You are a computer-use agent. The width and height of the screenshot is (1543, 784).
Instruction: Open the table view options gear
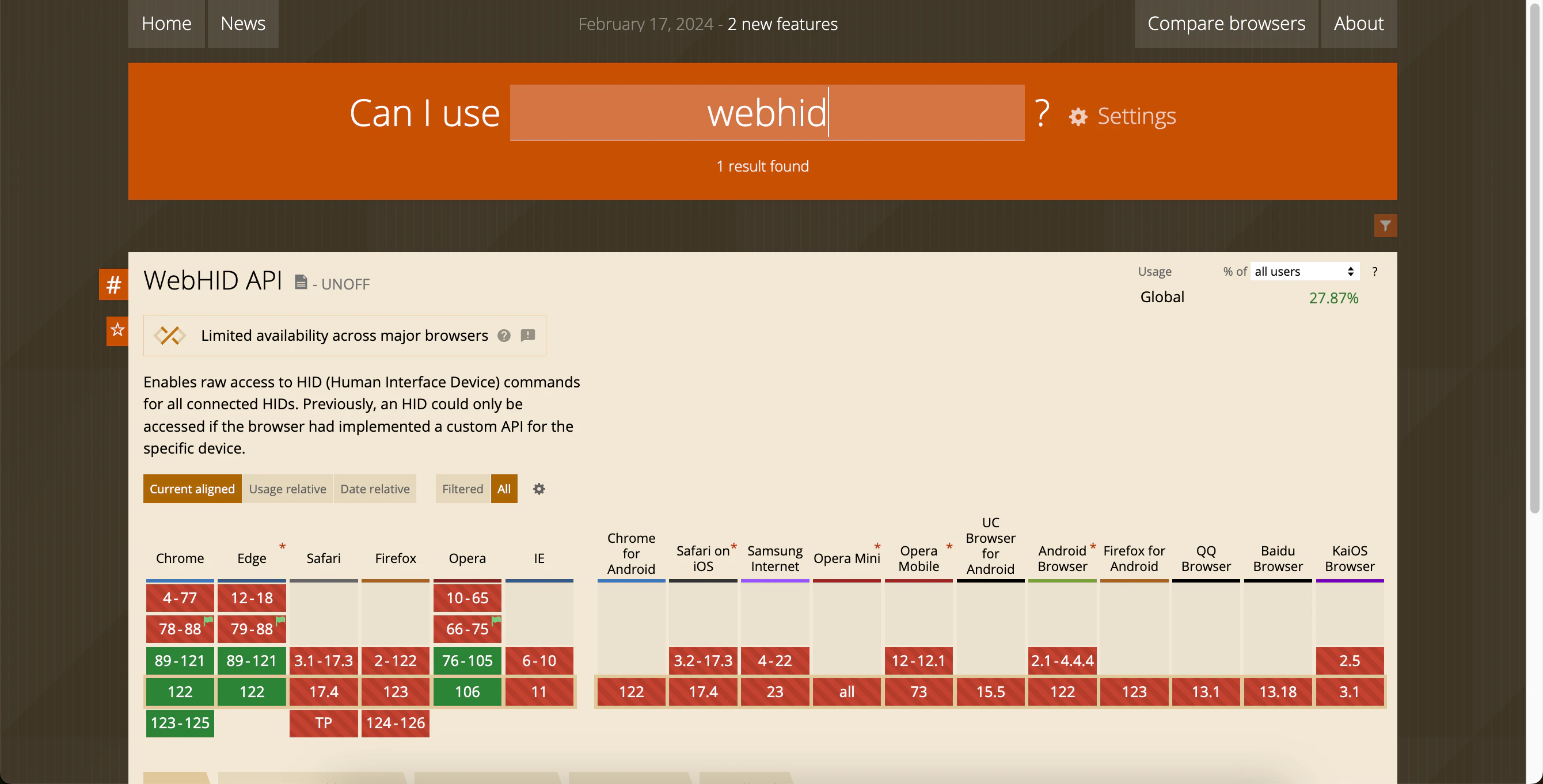(x=539, y=489)
